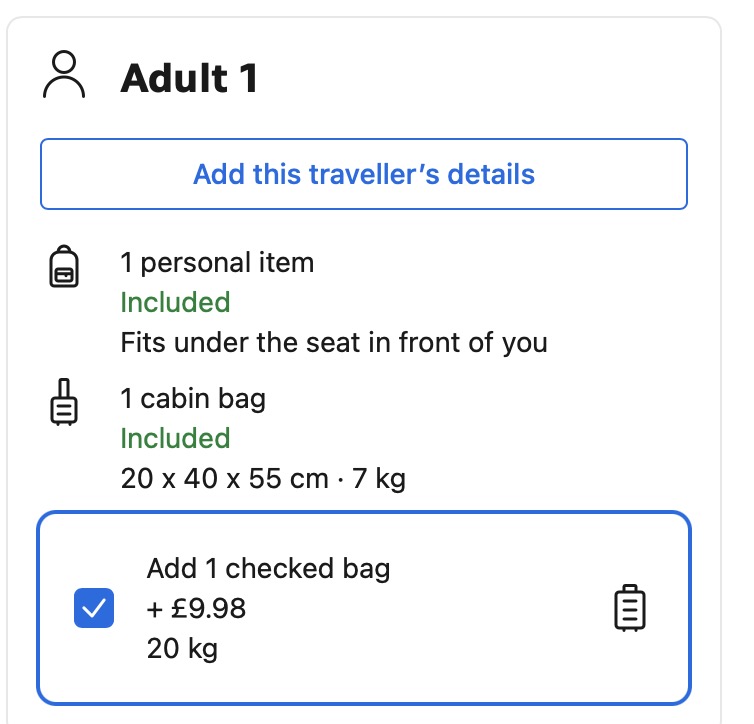The height and width of the screenshot is (724, 754).
Task: Click blank area right of Adult 1 heading
Action: pyautogui.click(x=480, y=78)
